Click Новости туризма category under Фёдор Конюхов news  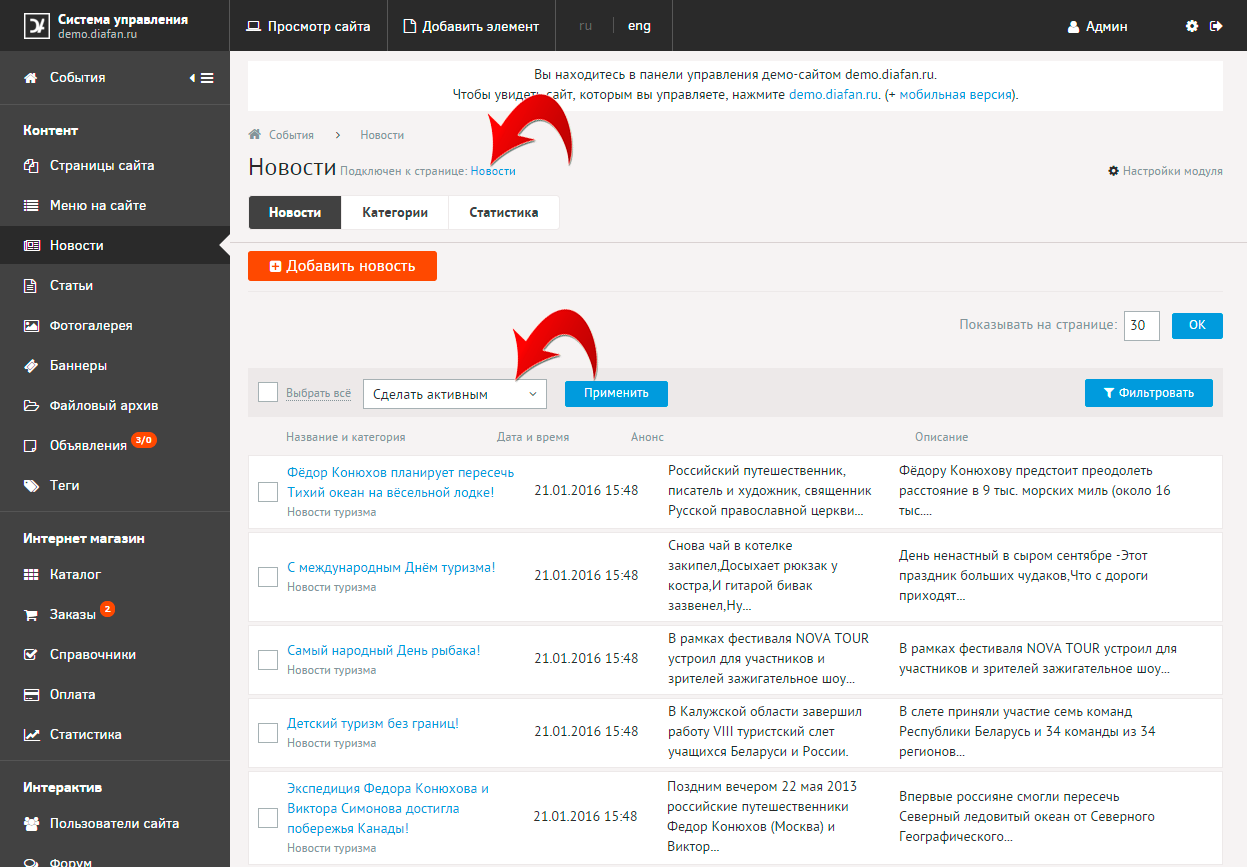(332, 512)
